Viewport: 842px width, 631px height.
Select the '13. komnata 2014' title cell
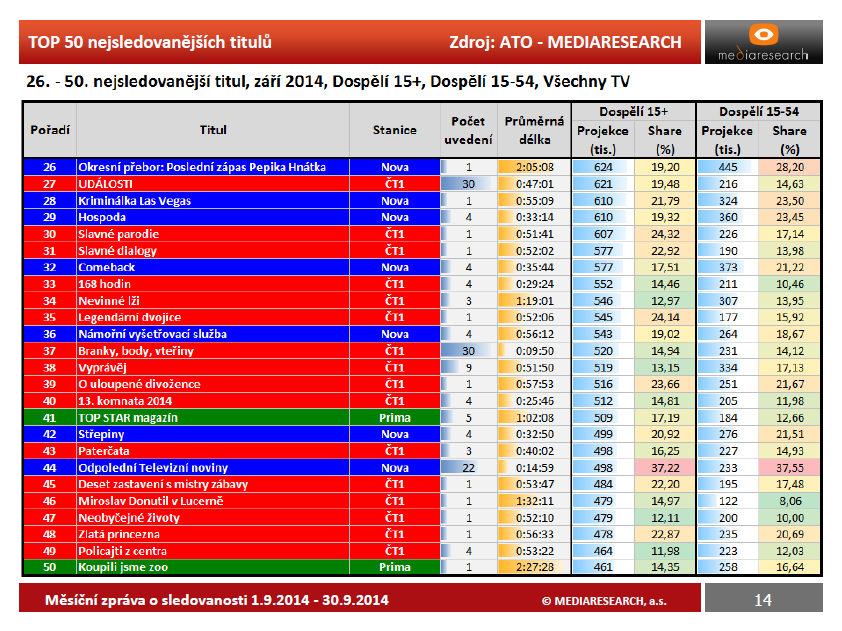pyautogui.click(x=213, y=401)
